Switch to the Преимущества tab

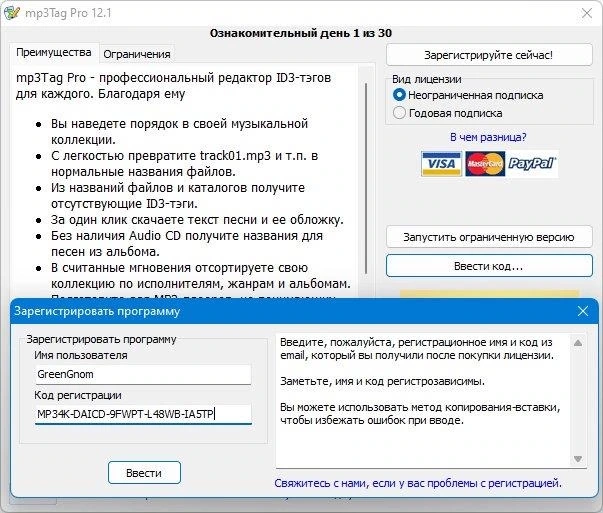tap(54, 53)
